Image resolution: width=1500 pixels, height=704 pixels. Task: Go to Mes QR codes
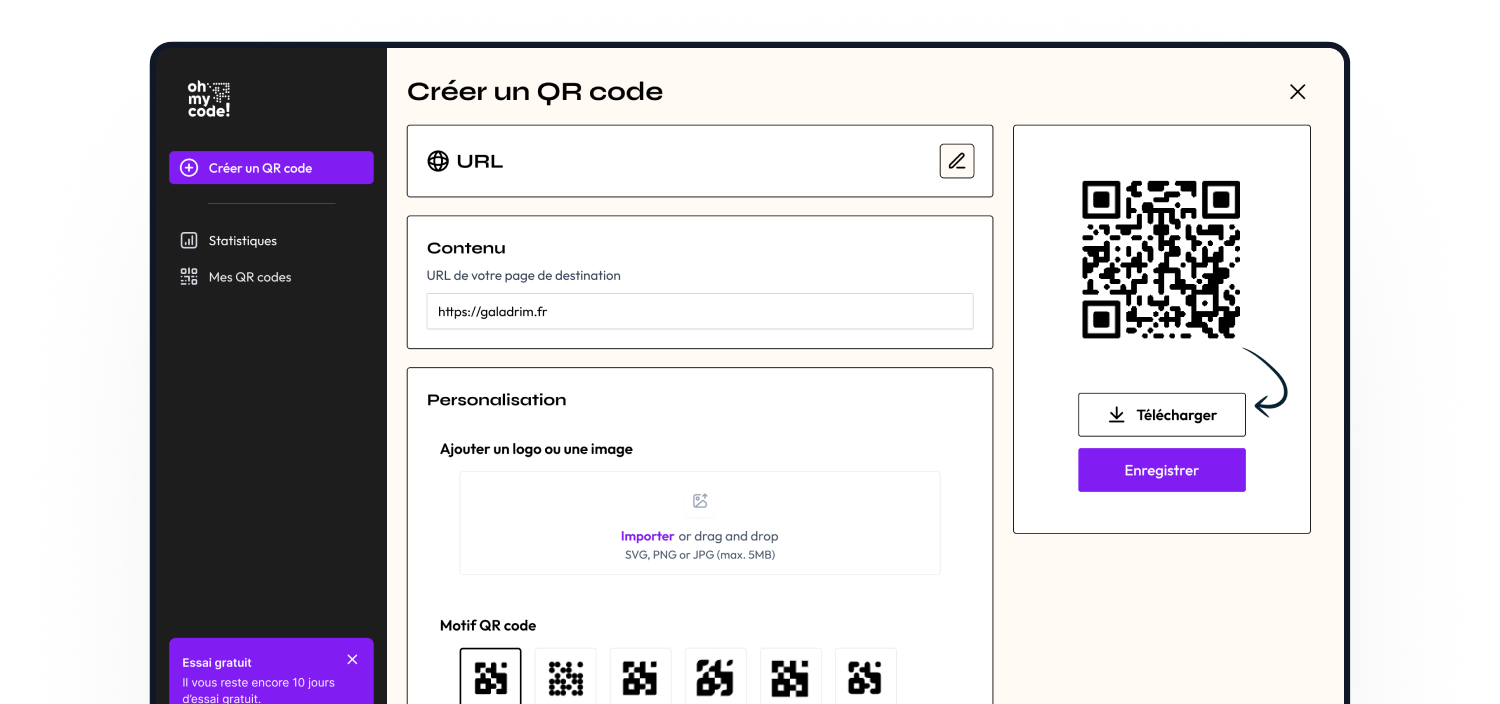coord(249,277)
